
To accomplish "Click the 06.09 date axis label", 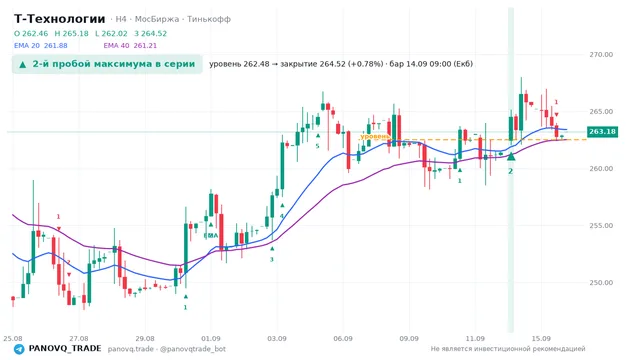I will coord(343,339).
